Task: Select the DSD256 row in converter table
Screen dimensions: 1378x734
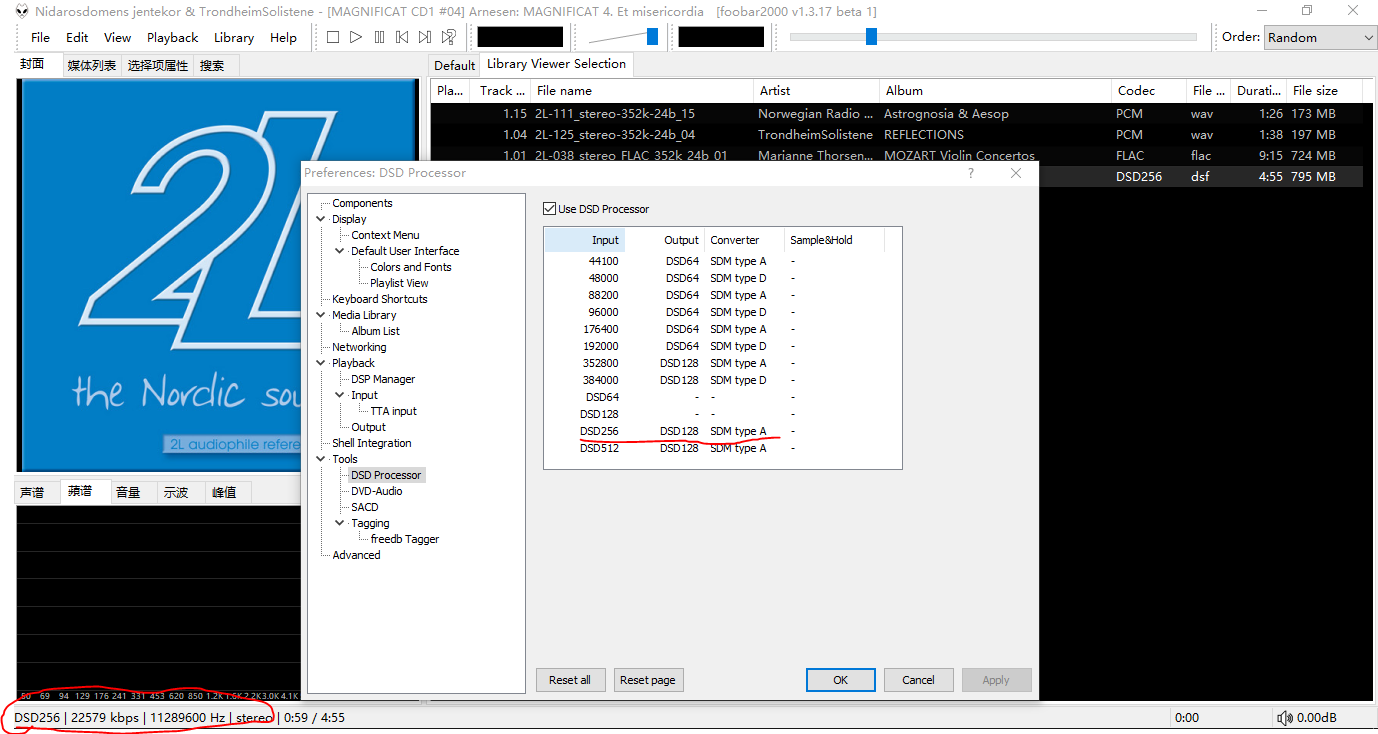Action: pyautogui.click(x=600, y=431)
